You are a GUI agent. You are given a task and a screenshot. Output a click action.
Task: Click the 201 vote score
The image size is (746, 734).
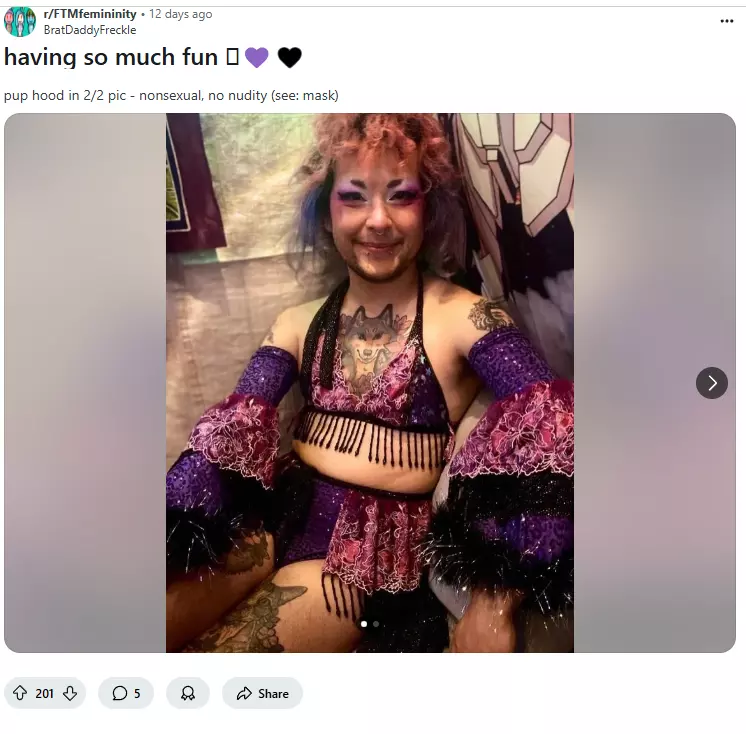(x=45, y=693)
